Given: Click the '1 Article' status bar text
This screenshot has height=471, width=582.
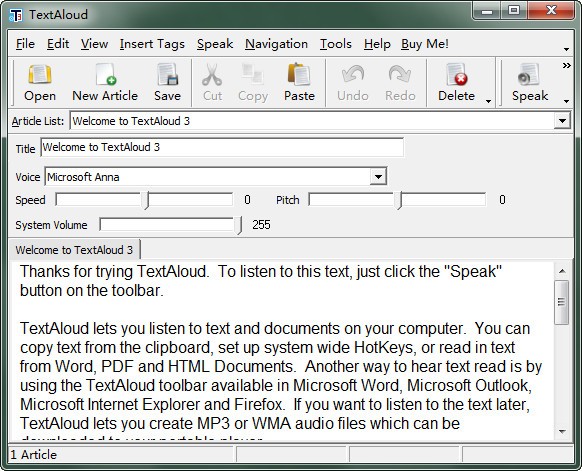Looking at the screenshot, I should tap(33, 455).
